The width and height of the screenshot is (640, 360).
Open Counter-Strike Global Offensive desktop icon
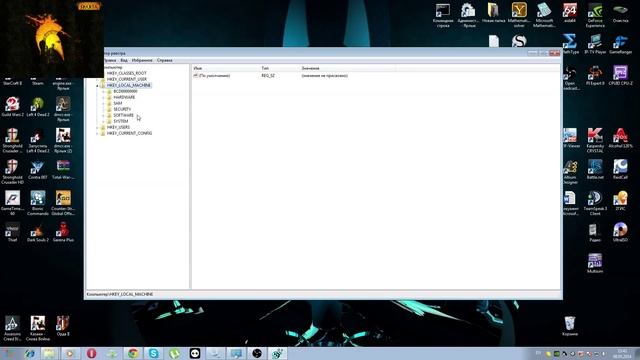point(63,203)
